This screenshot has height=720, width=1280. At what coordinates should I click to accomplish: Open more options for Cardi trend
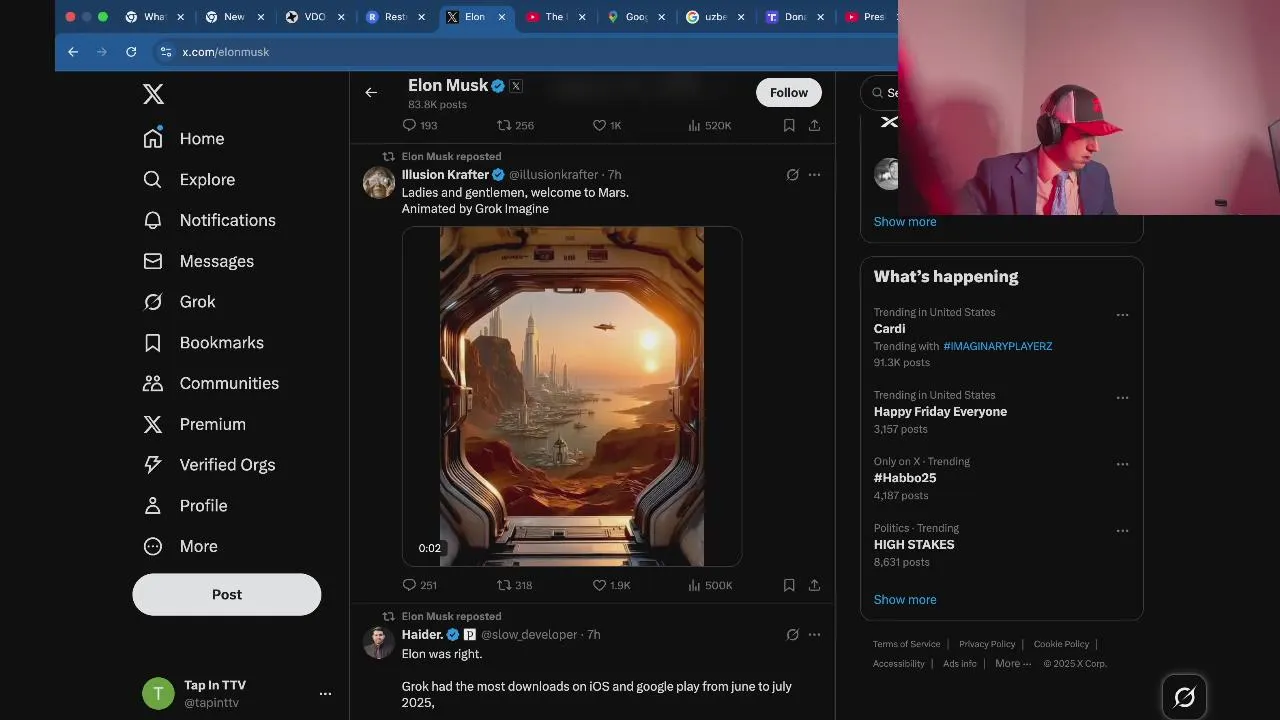(1122, 314)
